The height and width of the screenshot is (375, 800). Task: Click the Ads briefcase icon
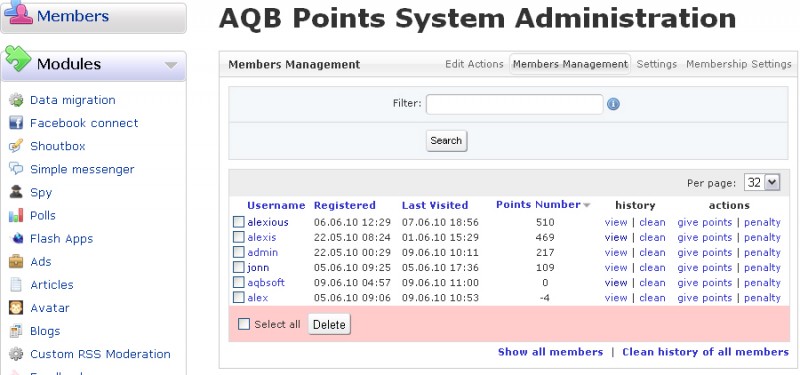[x=16, y=261]
